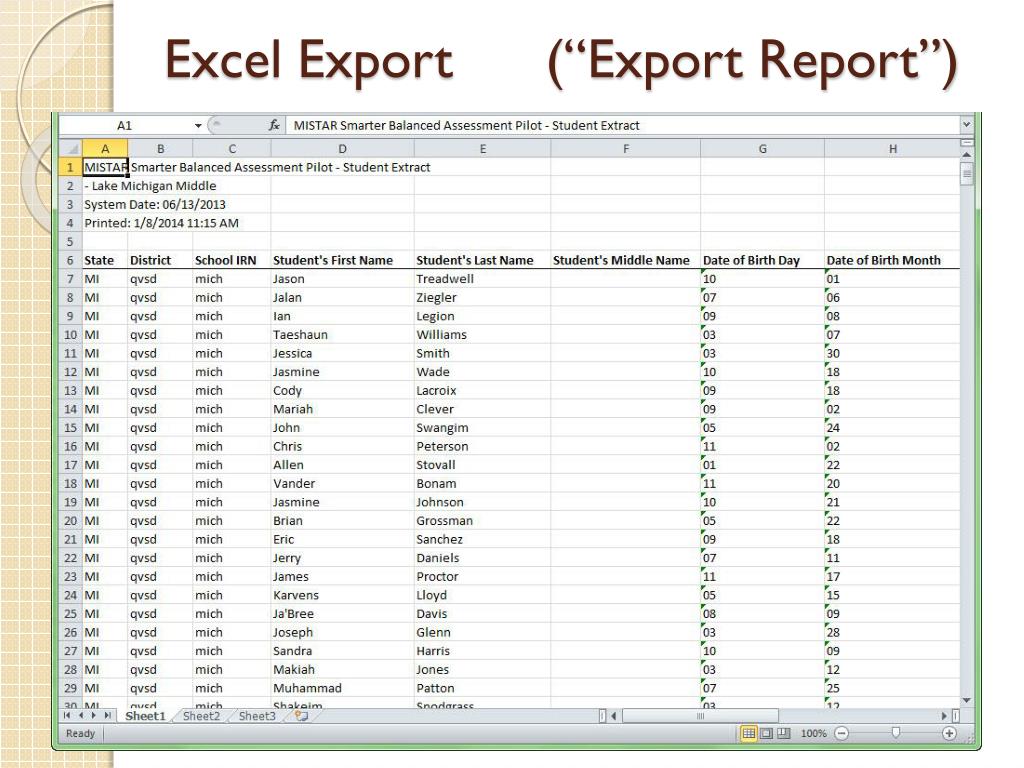Jump to last sheet with navigation arrow
Screen dimensions: 1024x768
point(107,716)
